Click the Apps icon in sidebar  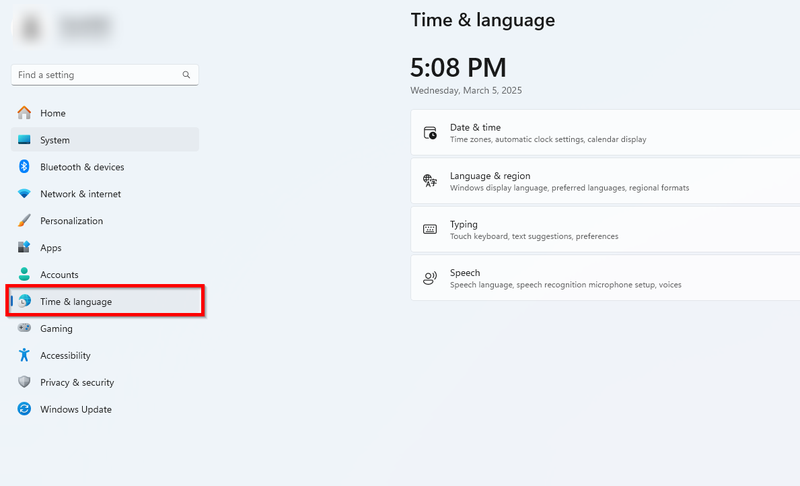coord(24,247)
